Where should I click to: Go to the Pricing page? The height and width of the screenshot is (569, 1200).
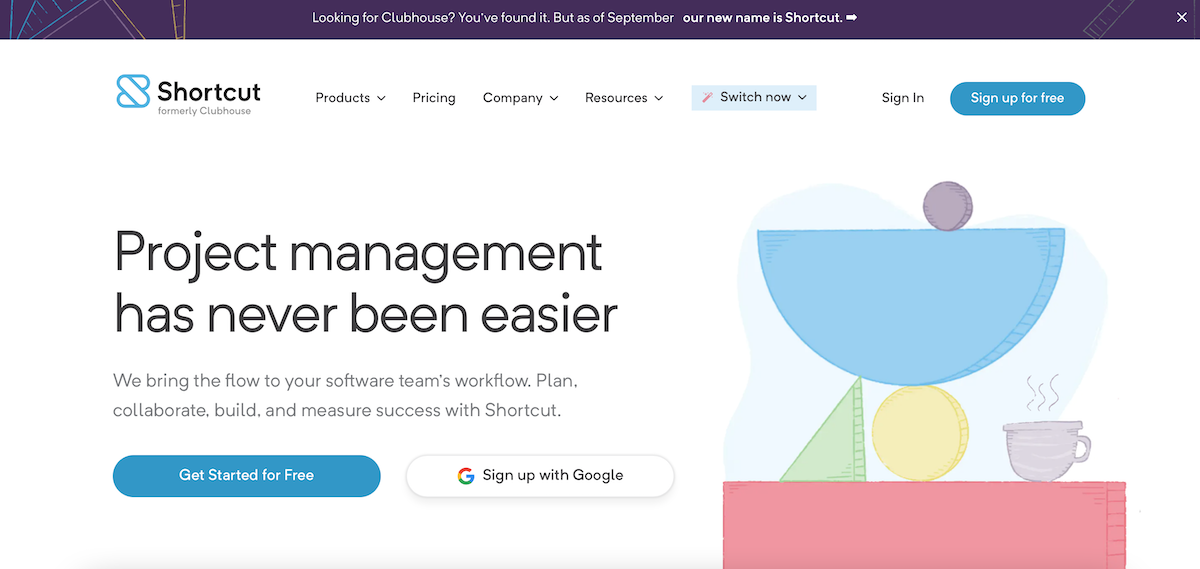pyautogui.click(x=434, y=98)
